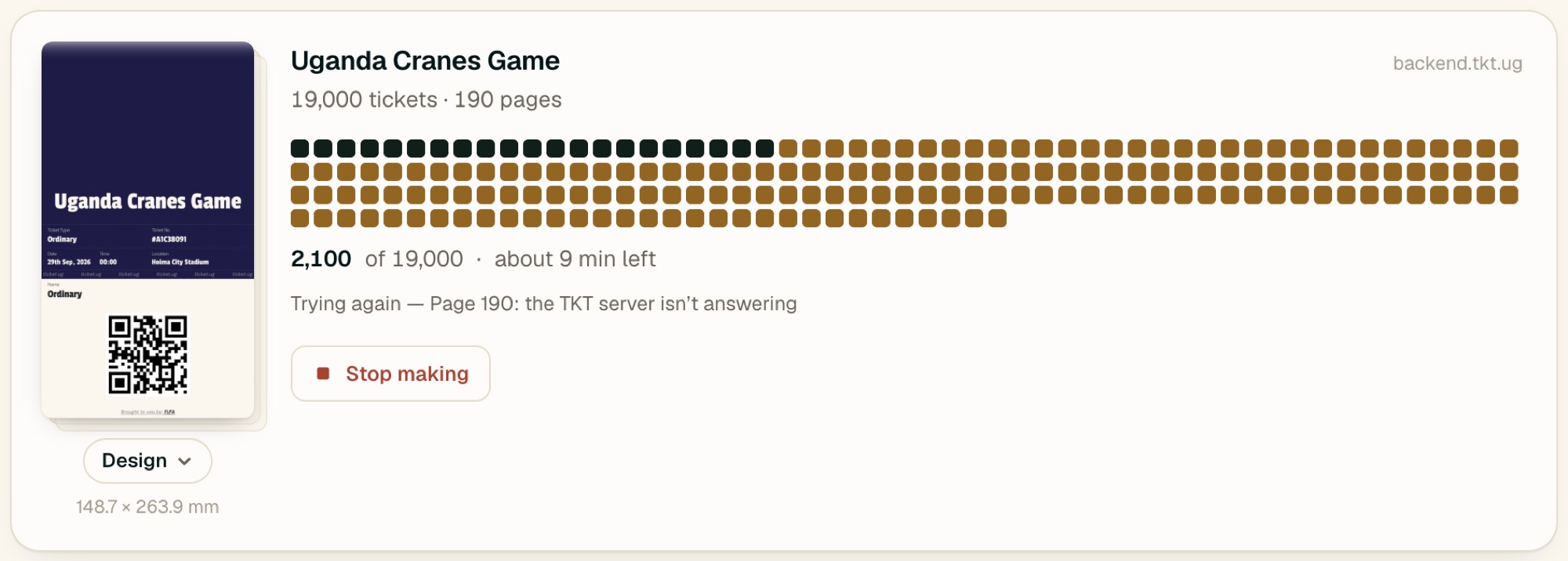
Task: Open the Design dropdown
Action: click(147, 461)
